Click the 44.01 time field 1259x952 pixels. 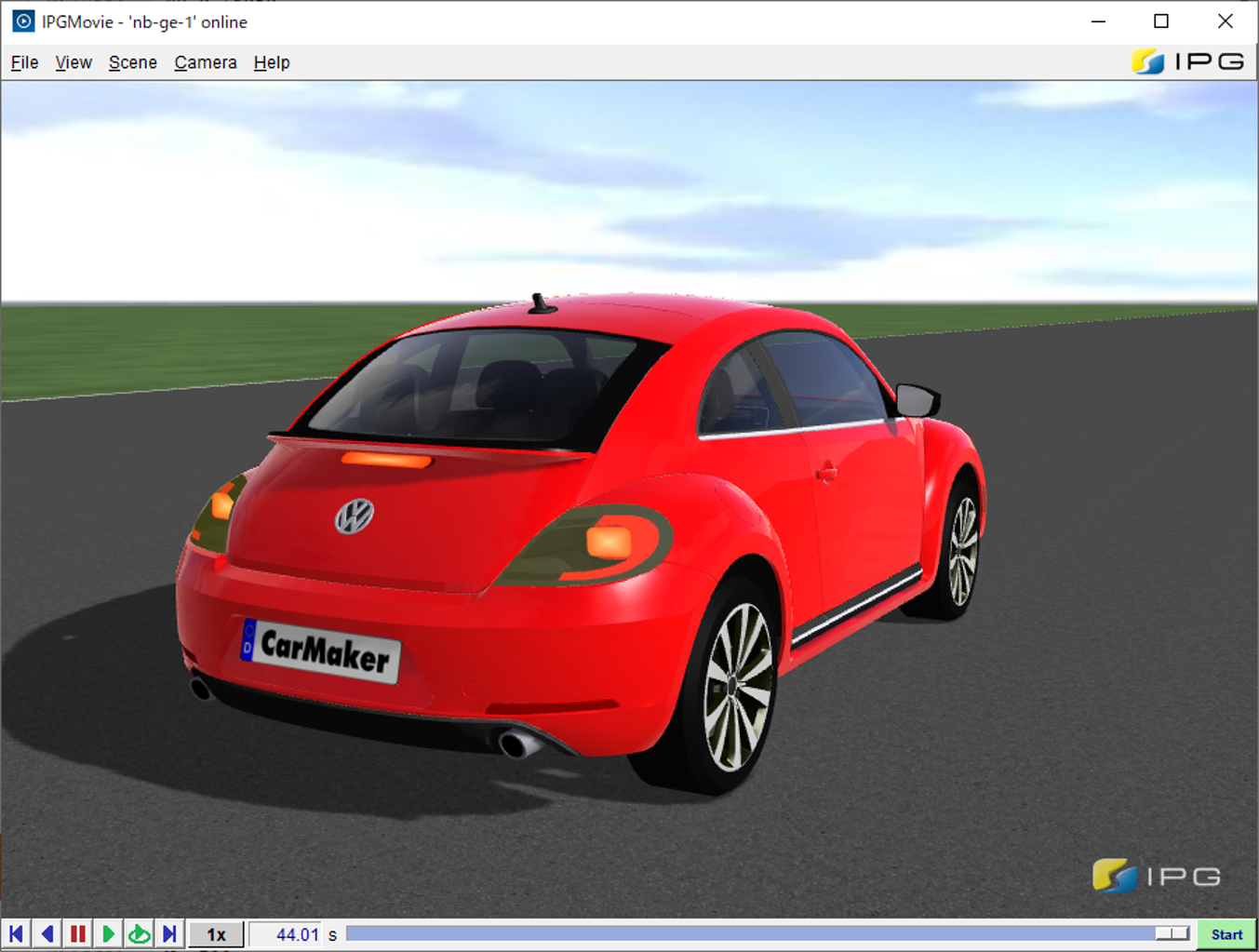pos(285,934)
